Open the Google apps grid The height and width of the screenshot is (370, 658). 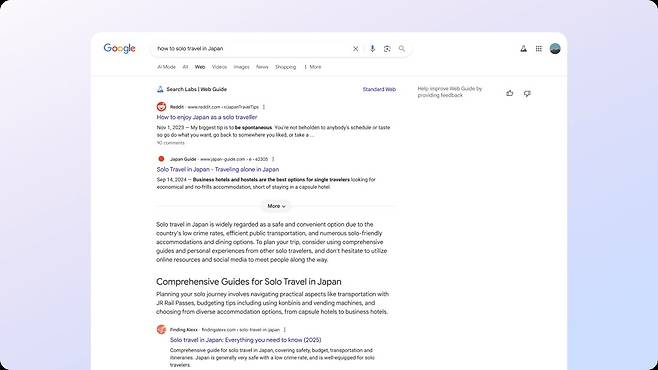(539, 49)
